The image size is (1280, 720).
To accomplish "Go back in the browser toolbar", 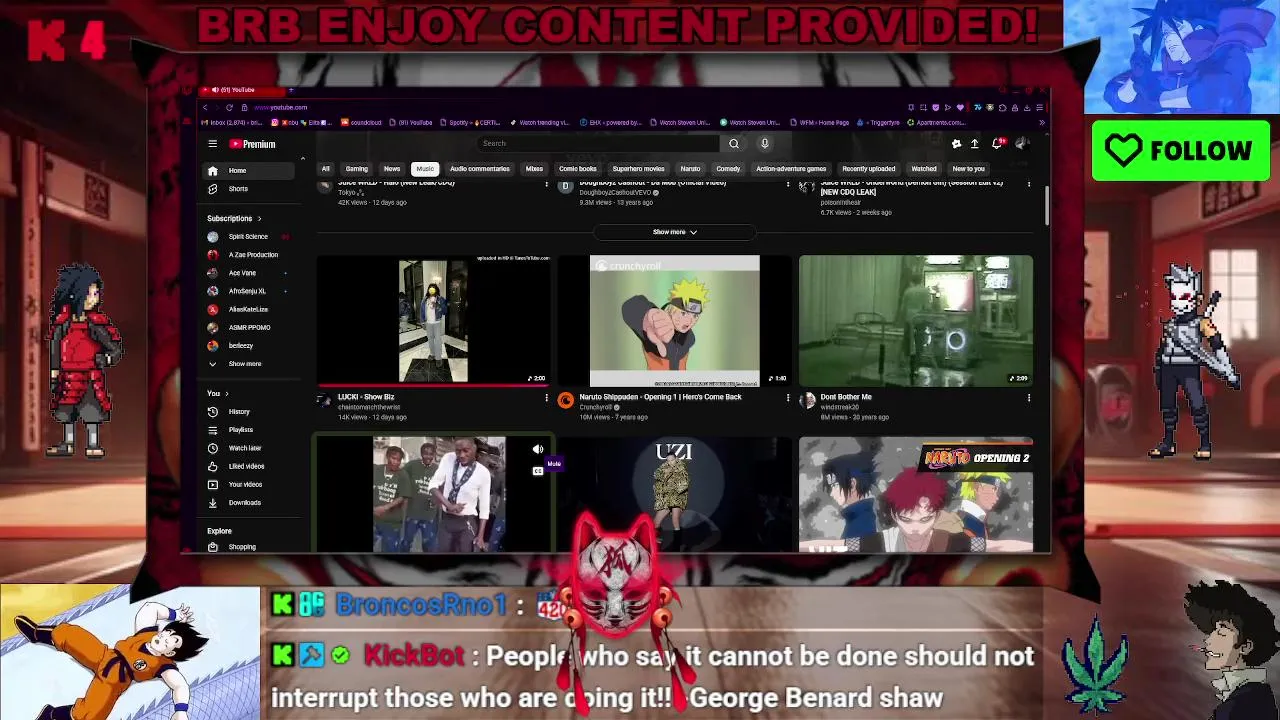I will (205, 107).
